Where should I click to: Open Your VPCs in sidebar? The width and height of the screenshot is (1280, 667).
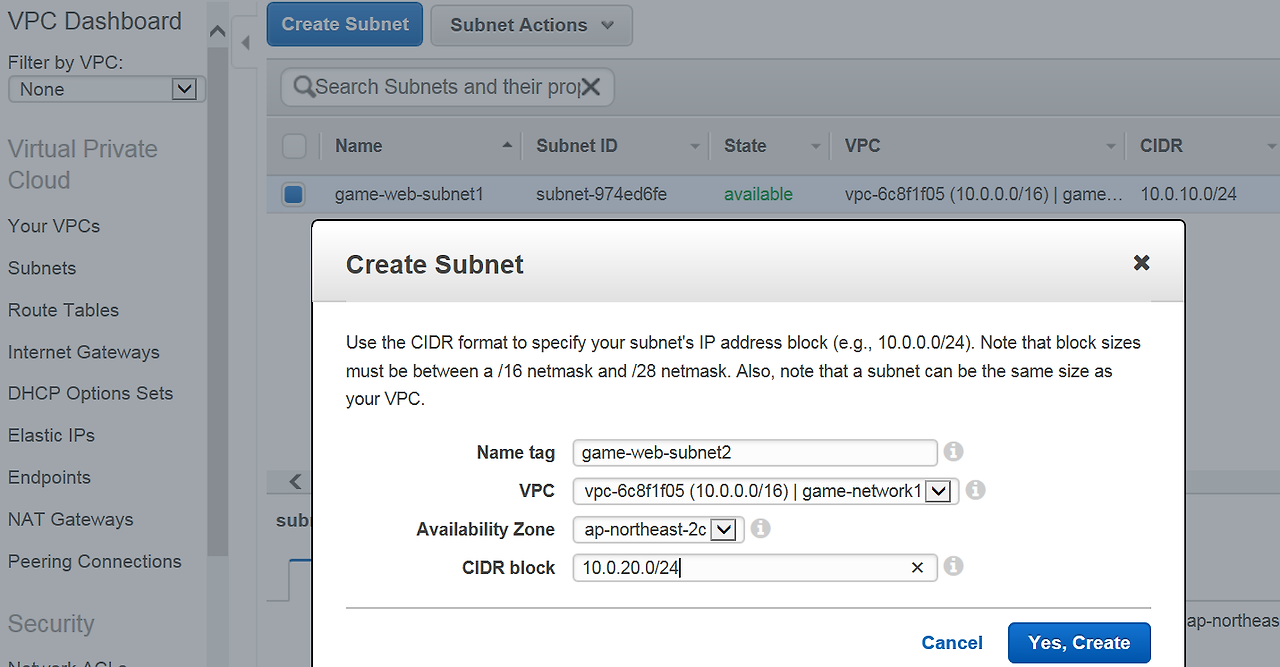click(x=54, y=226)
